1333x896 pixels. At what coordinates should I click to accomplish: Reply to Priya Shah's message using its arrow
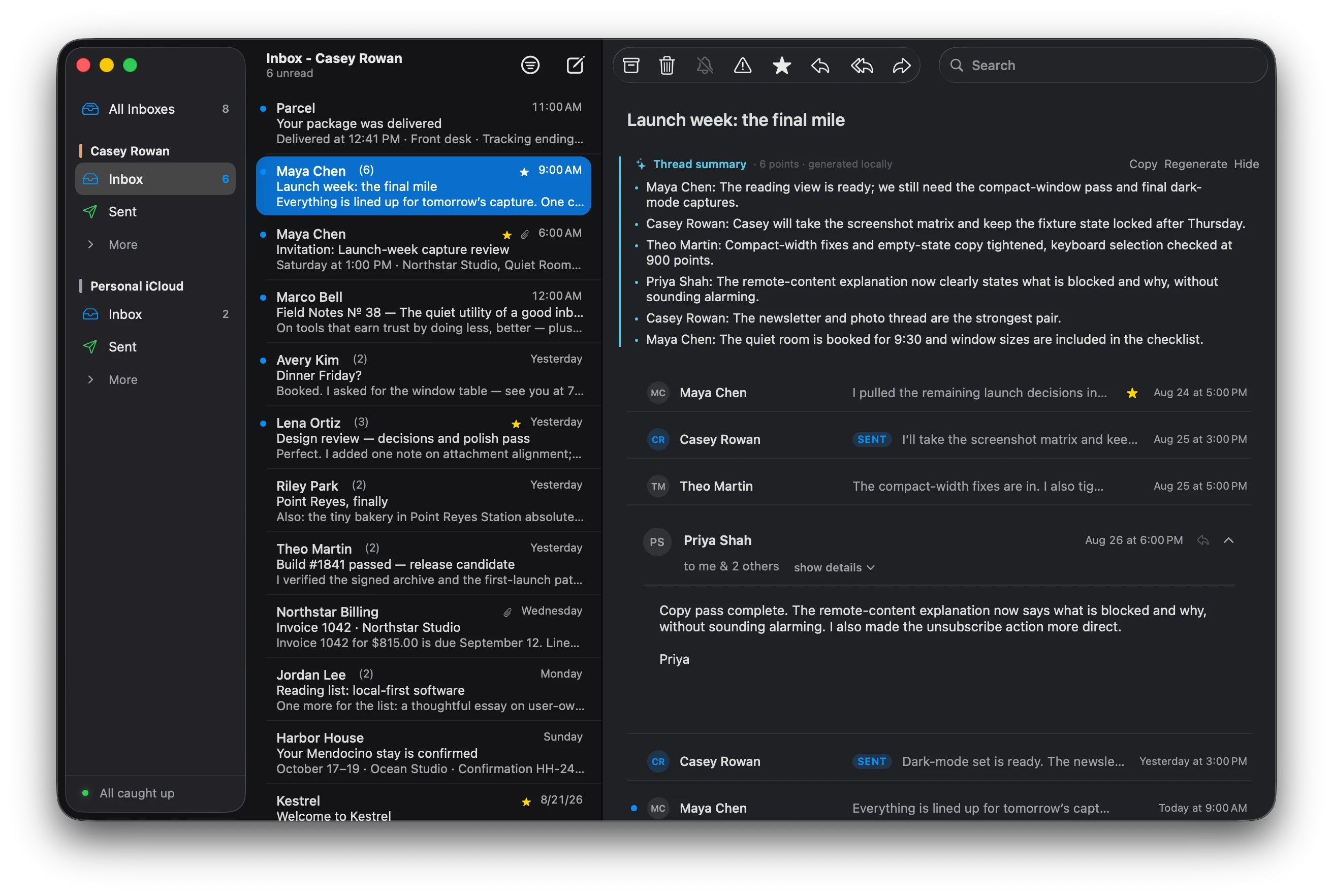point(1203,540)
